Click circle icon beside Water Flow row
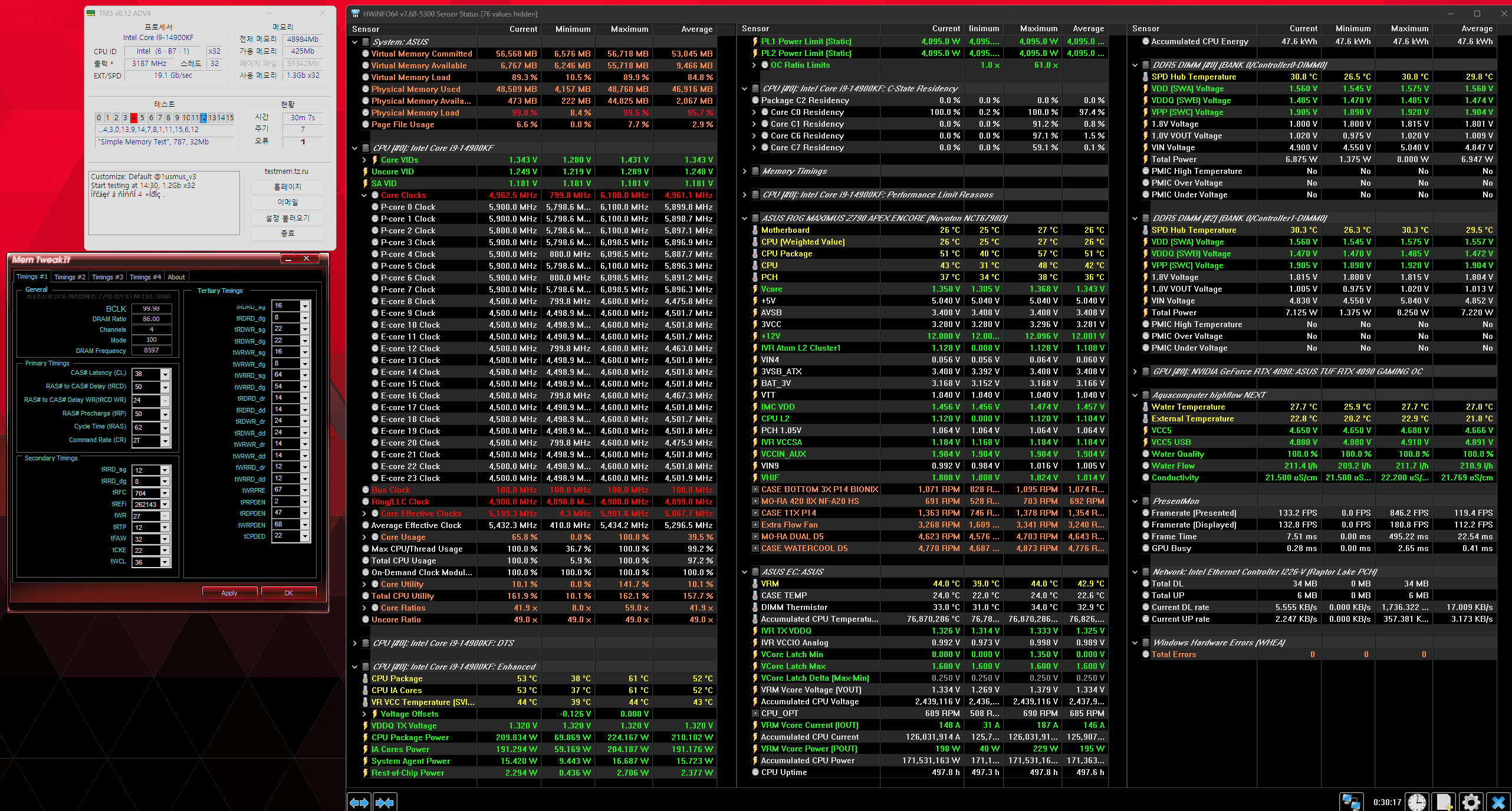Screen dimensions: 1512x811 [x=1146, y=466]
